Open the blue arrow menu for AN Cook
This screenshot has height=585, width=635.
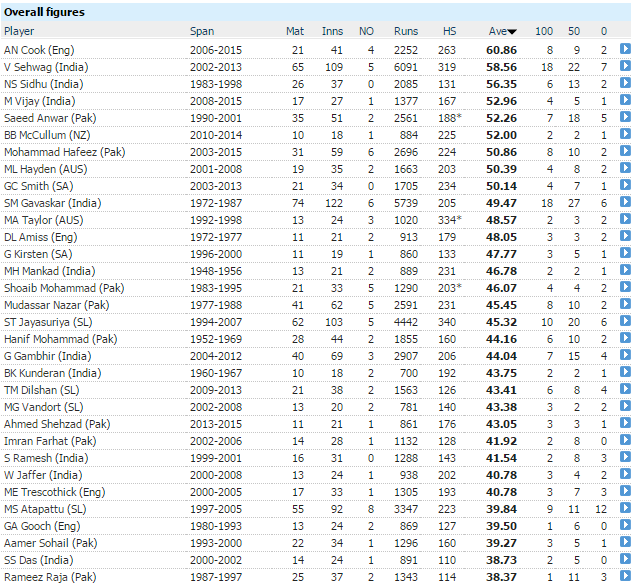coord(625,49)
